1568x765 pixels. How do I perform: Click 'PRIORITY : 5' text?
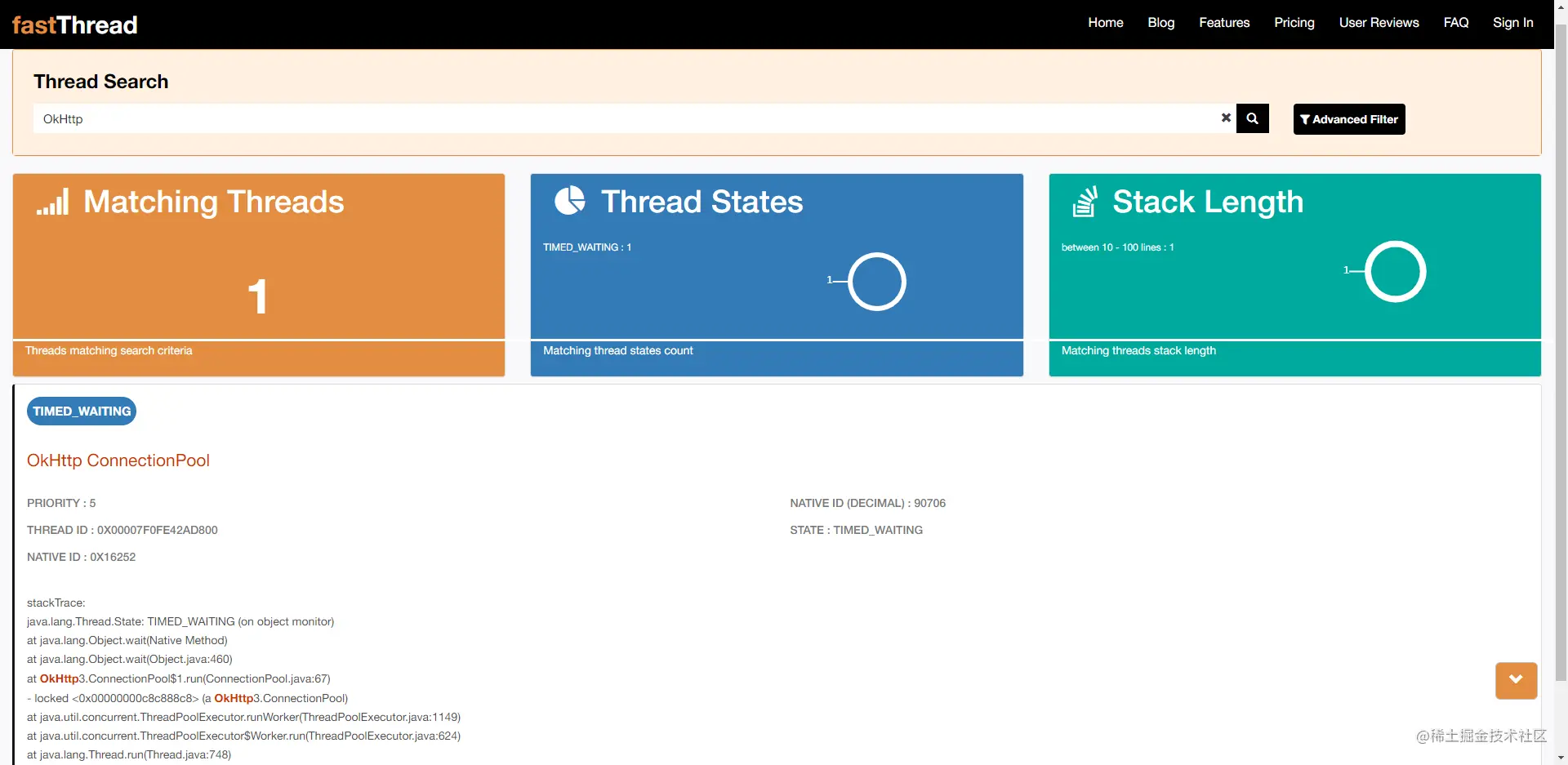pos(61,503)
